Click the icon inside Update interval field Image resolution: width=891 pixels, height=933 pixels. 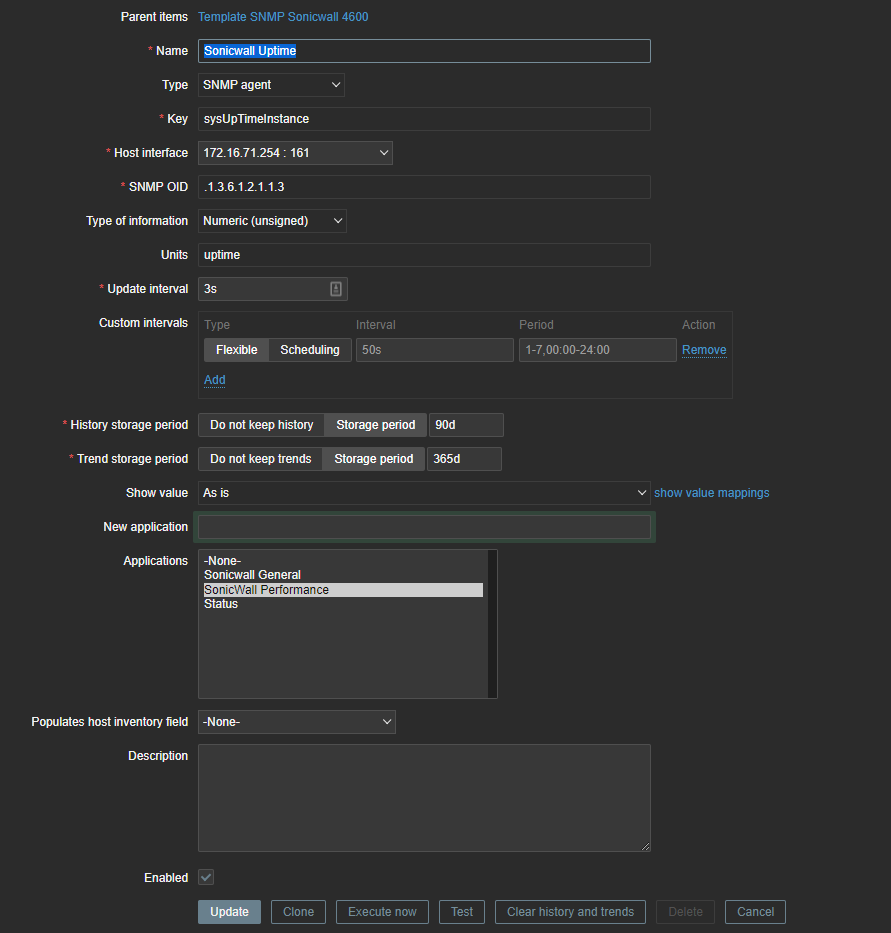pyautogui.click(x=336, y=289)
